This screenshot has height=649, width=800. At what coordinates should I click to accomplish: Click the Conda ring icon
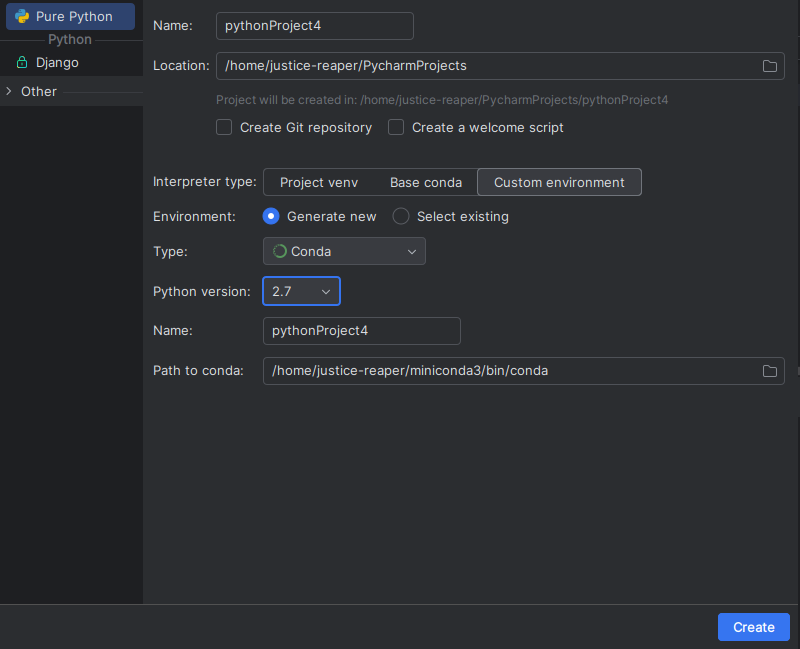click(x=280, y=251)
